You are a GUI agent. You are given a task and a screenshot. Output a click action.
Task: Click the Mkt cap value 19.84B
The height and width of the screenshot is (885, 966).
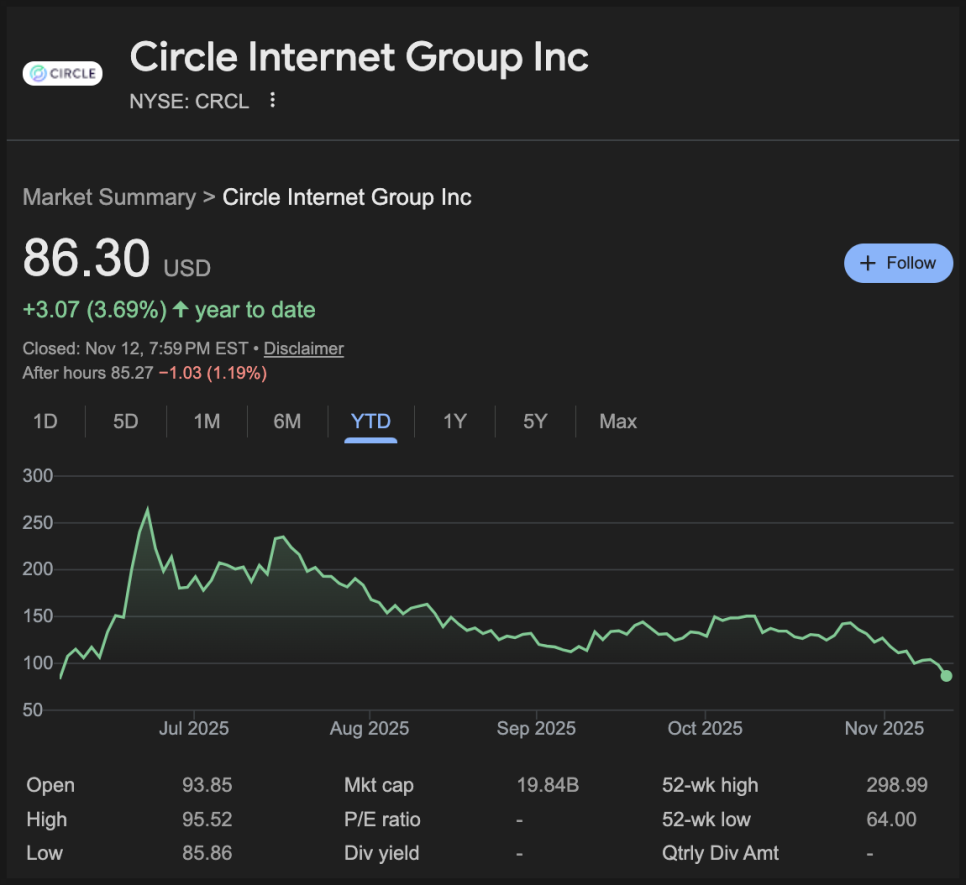(x=547, y=785)
